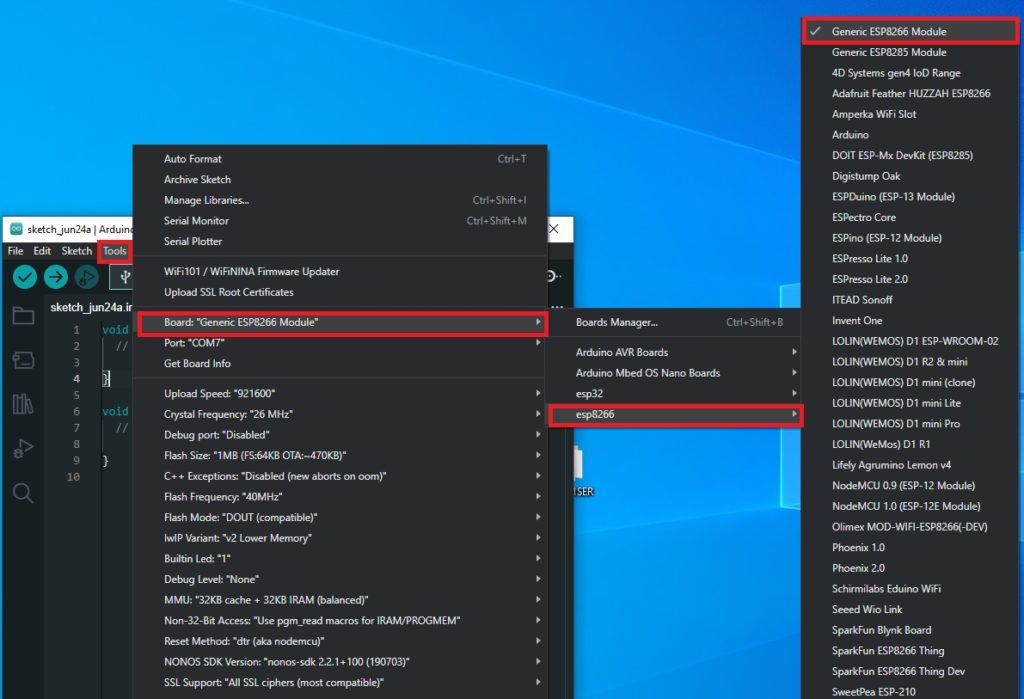The image size is (1024, 699).
Task: Start Debugging with the toolbar debug icon
Action: coord(87,277)
